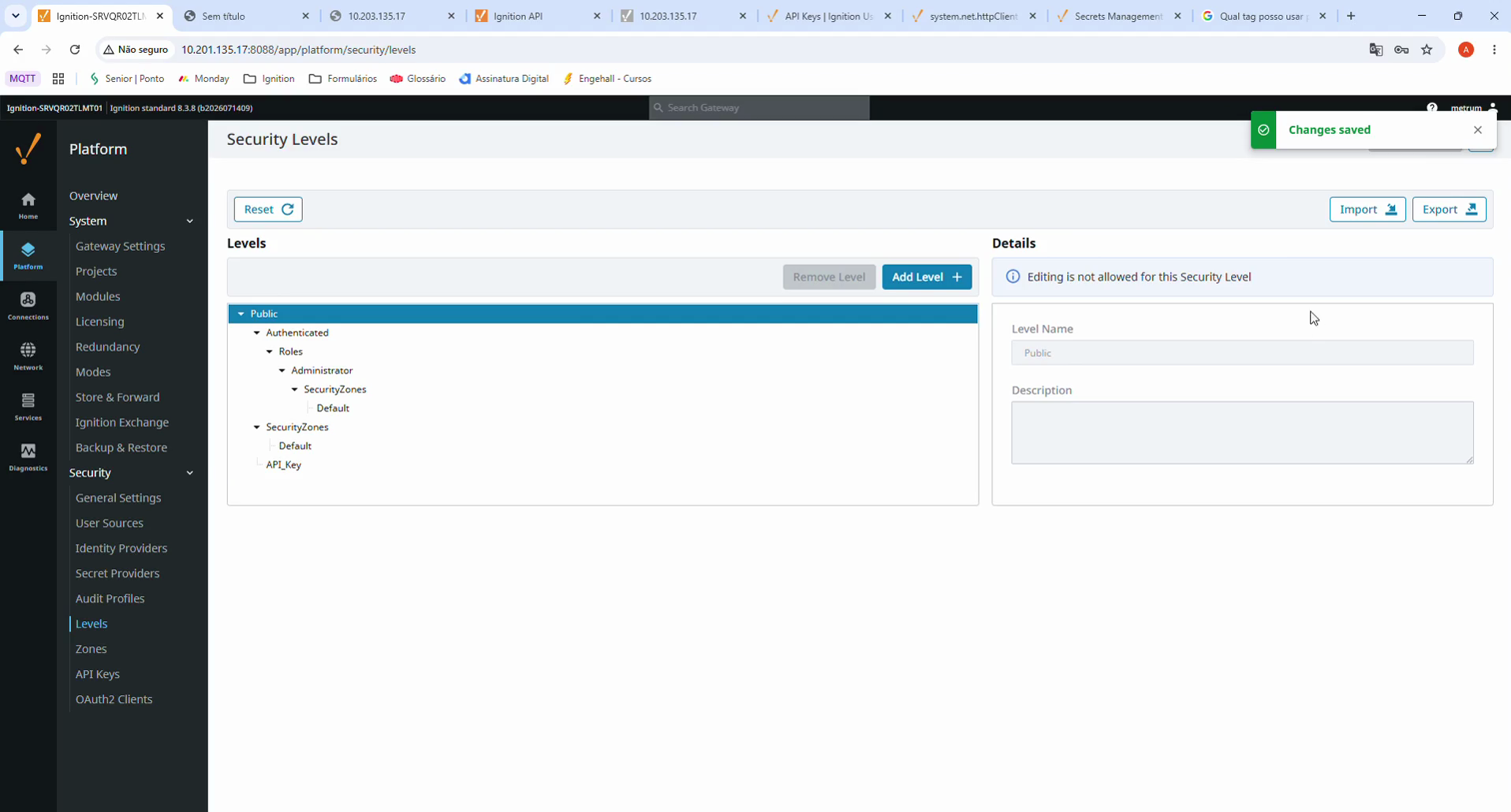Open the Audit Profiles page
The image size is (1511, 812).
point(110,599)
